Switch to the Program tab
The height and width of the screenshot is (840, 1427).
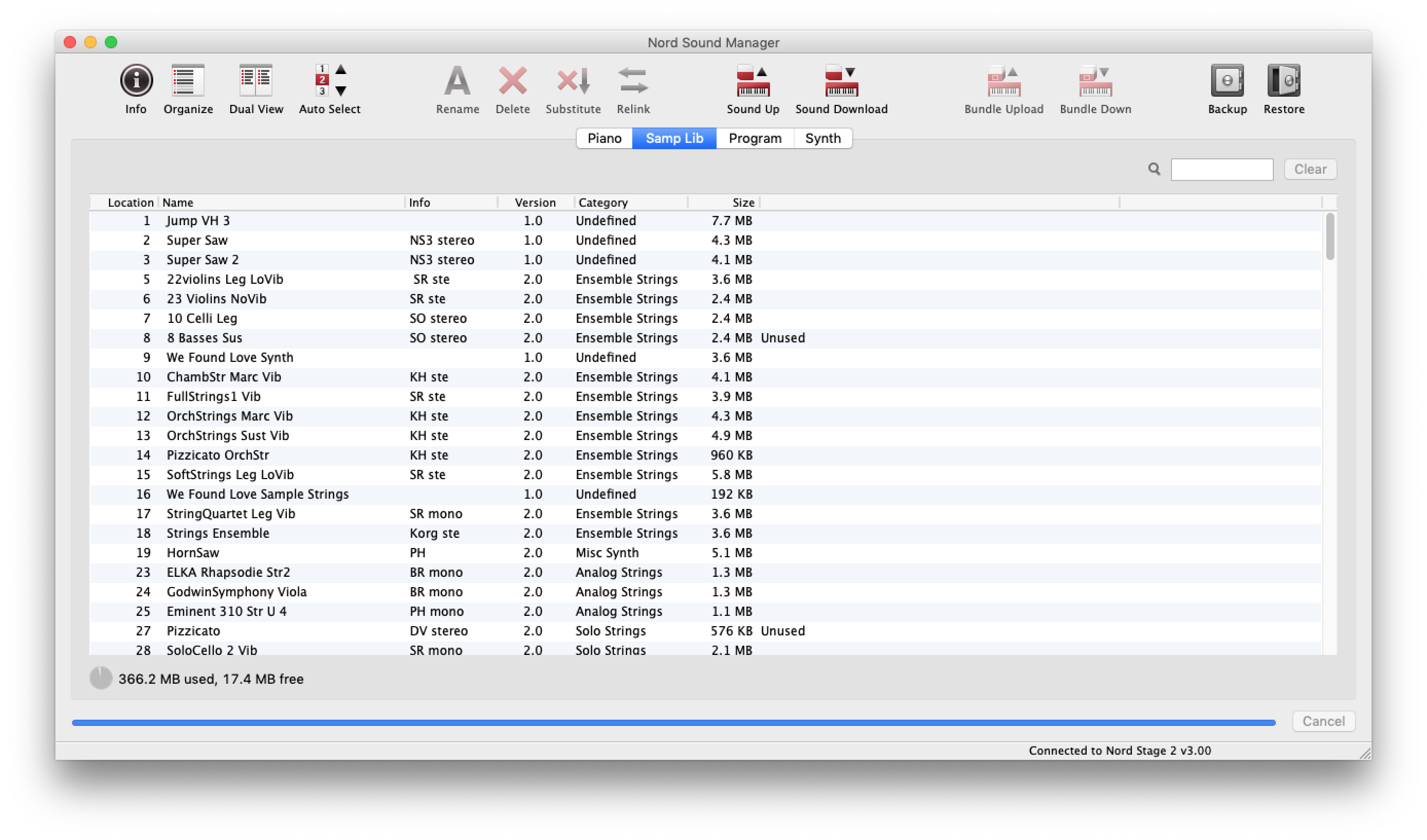tap(755, 138)
